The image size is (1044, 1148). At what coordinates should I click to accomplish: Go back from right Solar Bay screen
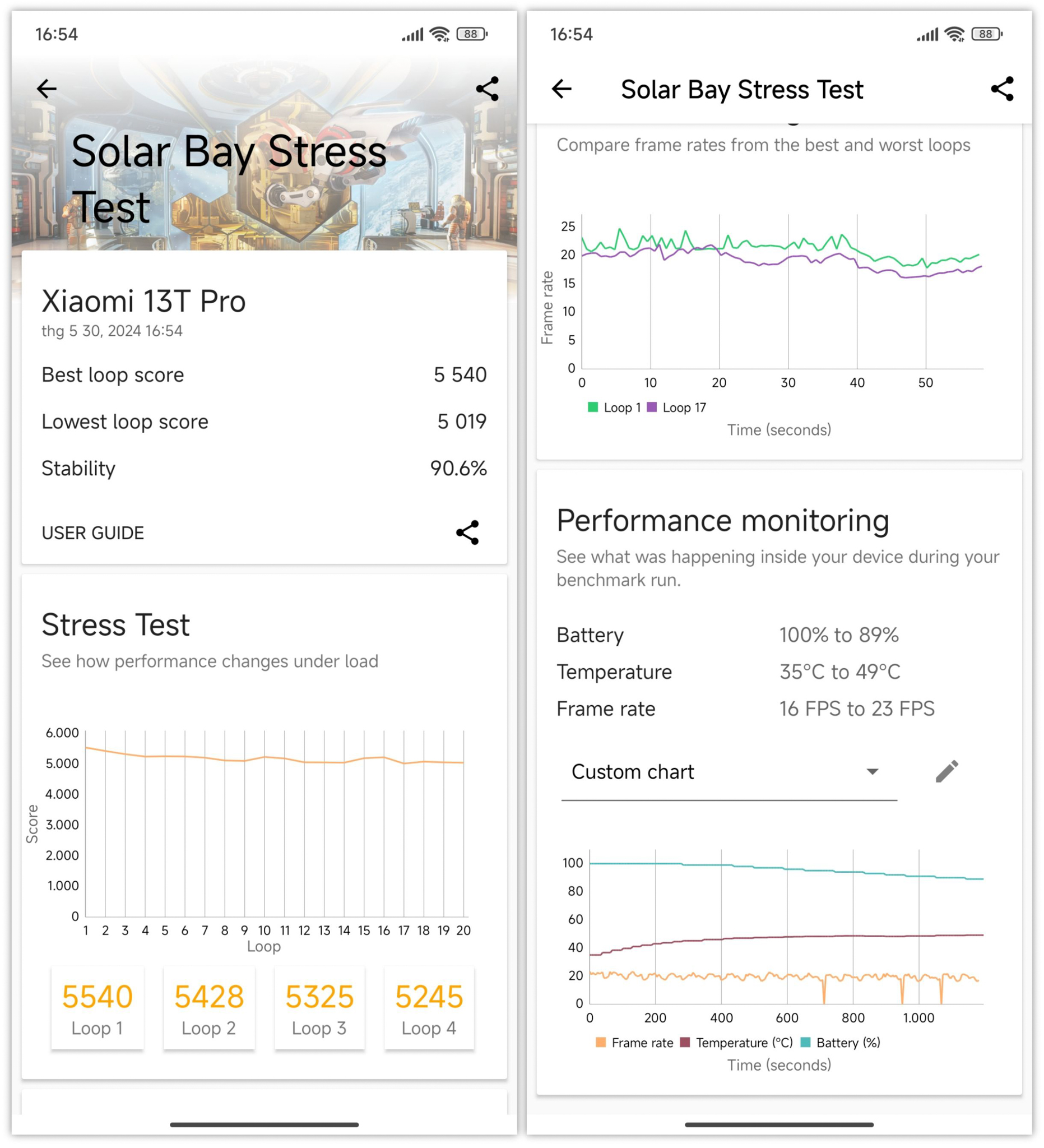[x=562, y=89]
